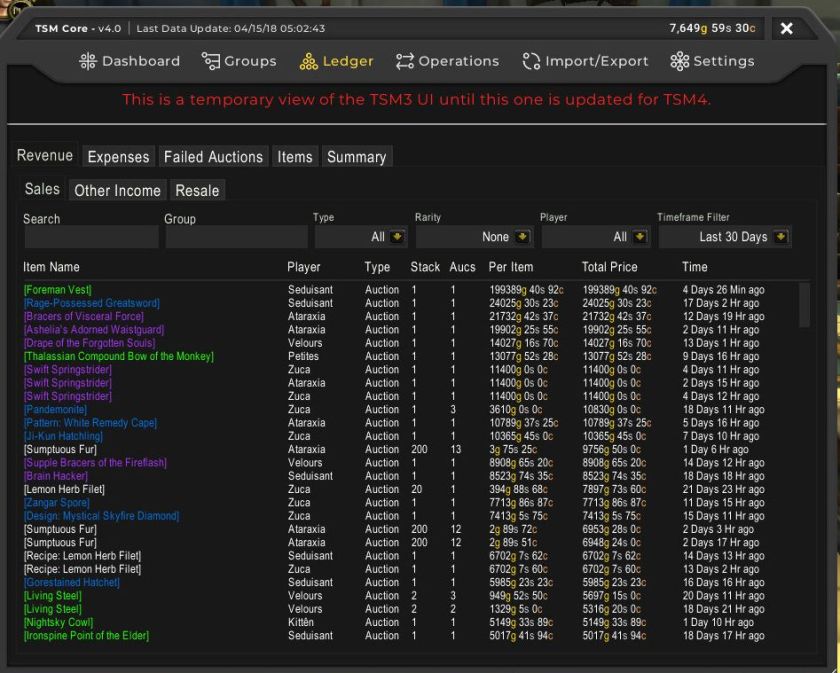Switch to the Expenses tab

coord(118,157)
